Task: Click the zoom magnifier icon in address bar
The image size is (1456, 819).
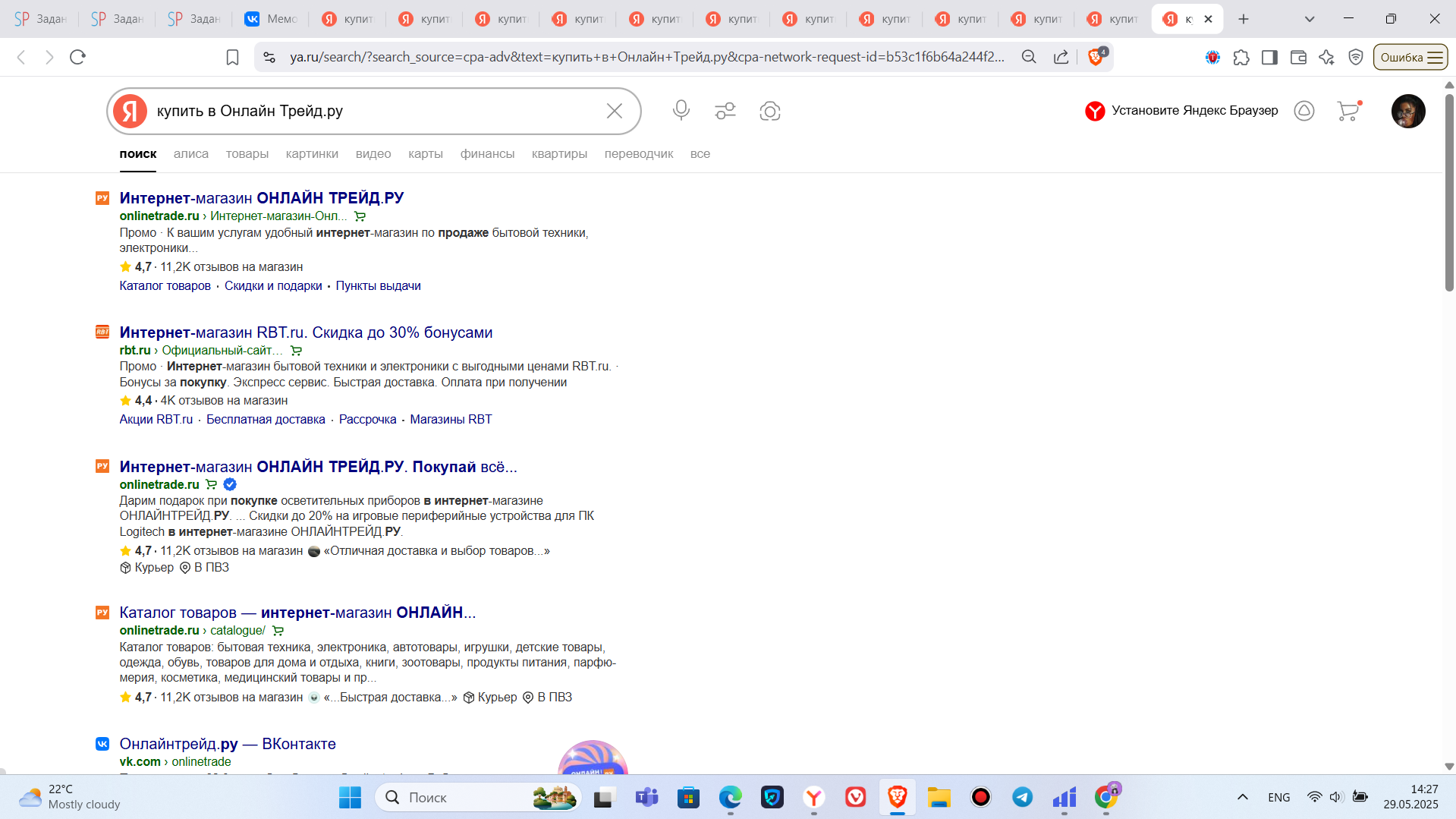Action: click(x=1029, y=57)
